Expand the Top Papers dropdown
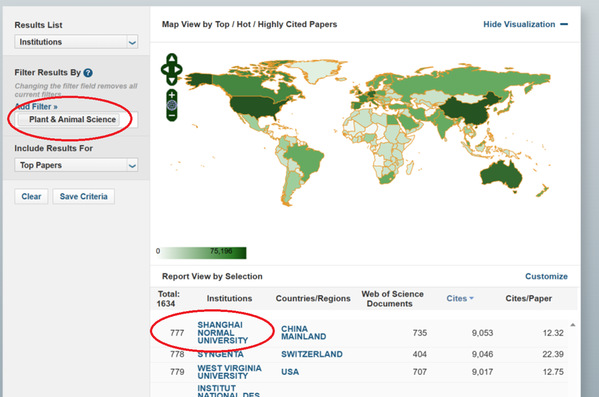The image size is (599, 397). tap(76, 165)
